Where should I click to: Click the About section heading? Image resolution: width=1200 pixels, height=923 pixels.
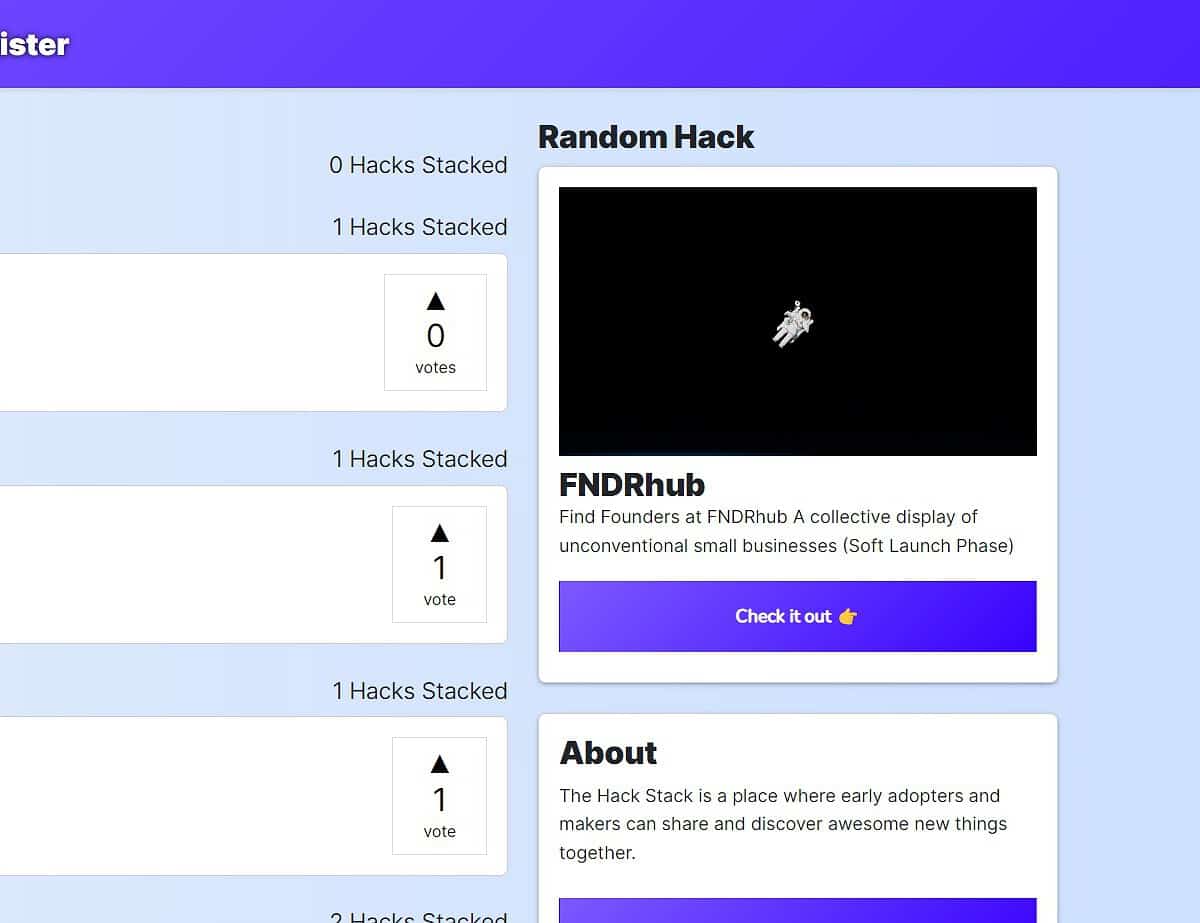608,753
